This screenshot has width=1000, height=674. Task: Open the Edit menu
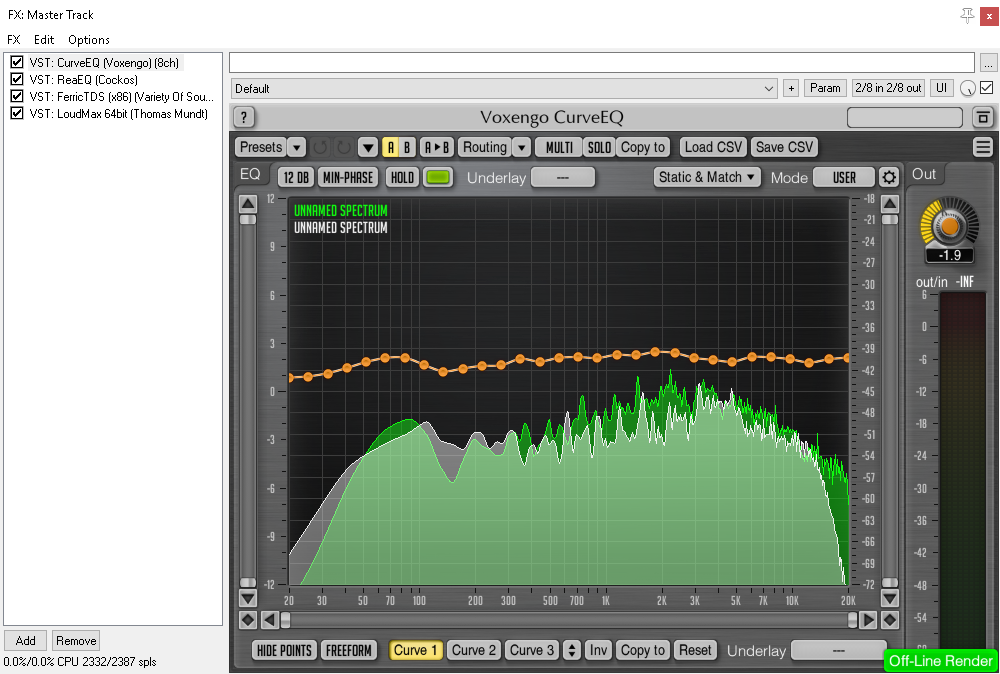click(44, 40)
